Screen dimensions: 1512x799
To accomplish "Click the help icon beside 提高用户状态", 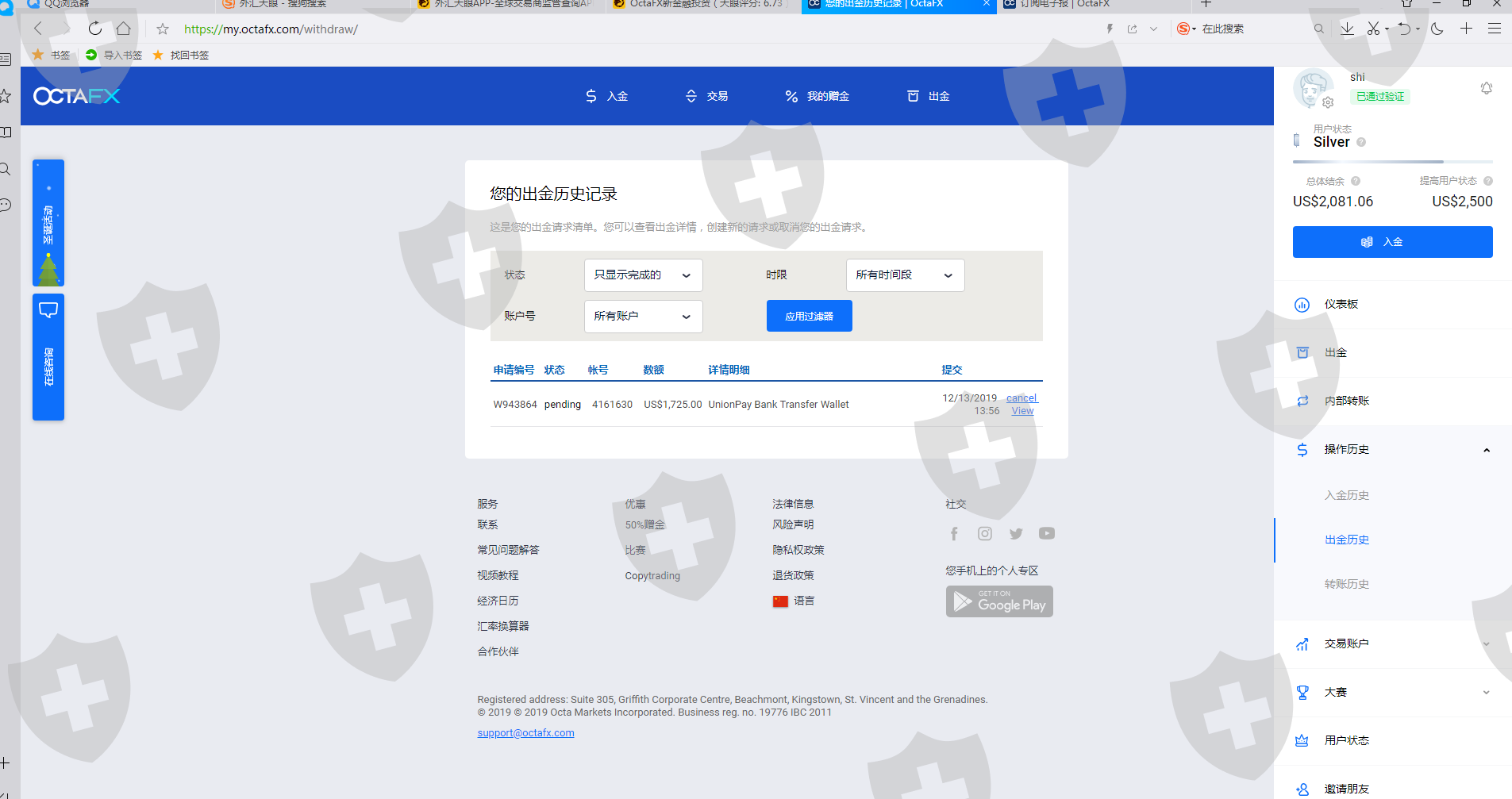I will [x=1488, y=181].
